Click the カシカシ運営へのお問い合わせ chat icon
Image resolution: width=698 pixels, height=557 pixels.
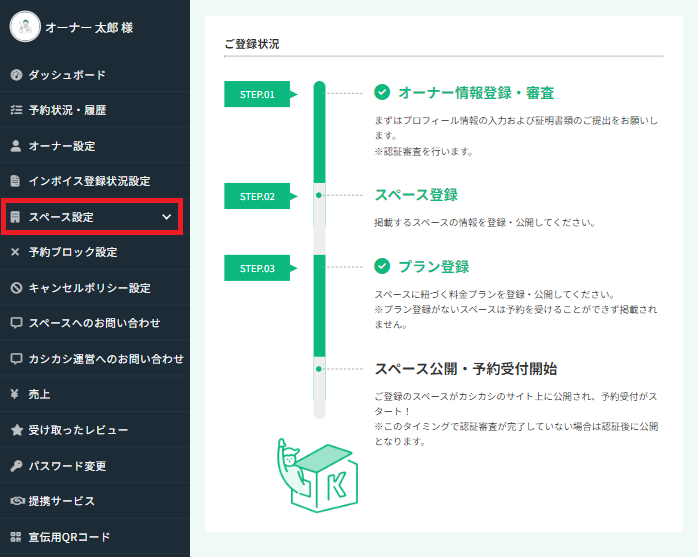pyautogui.click(x=16, y=358)
